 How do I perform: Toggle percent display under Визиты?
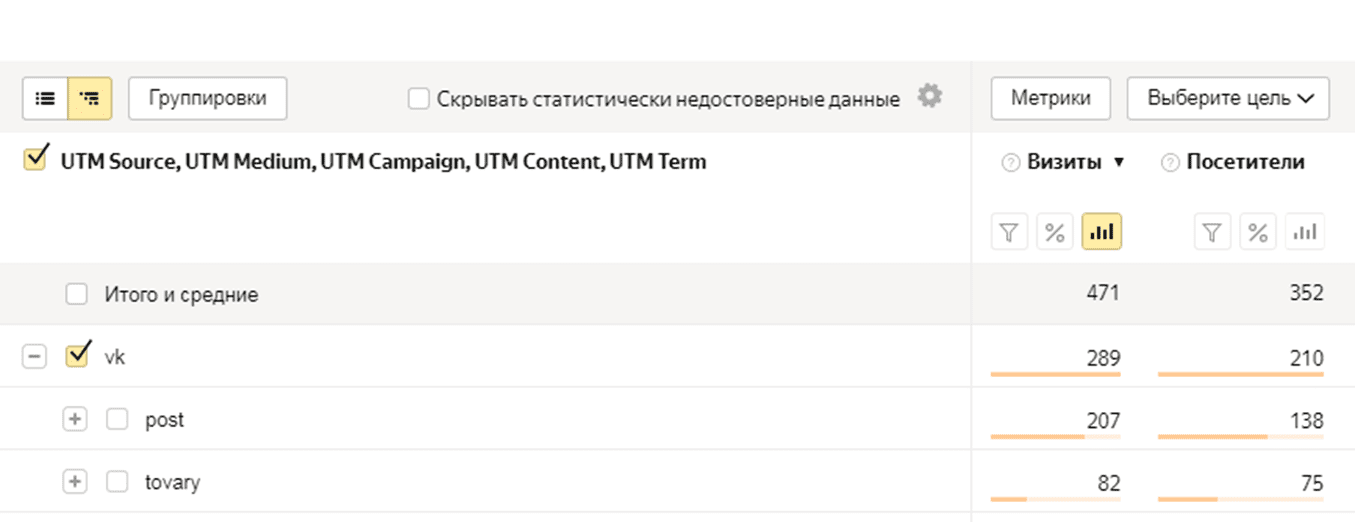pos(1054,233)
